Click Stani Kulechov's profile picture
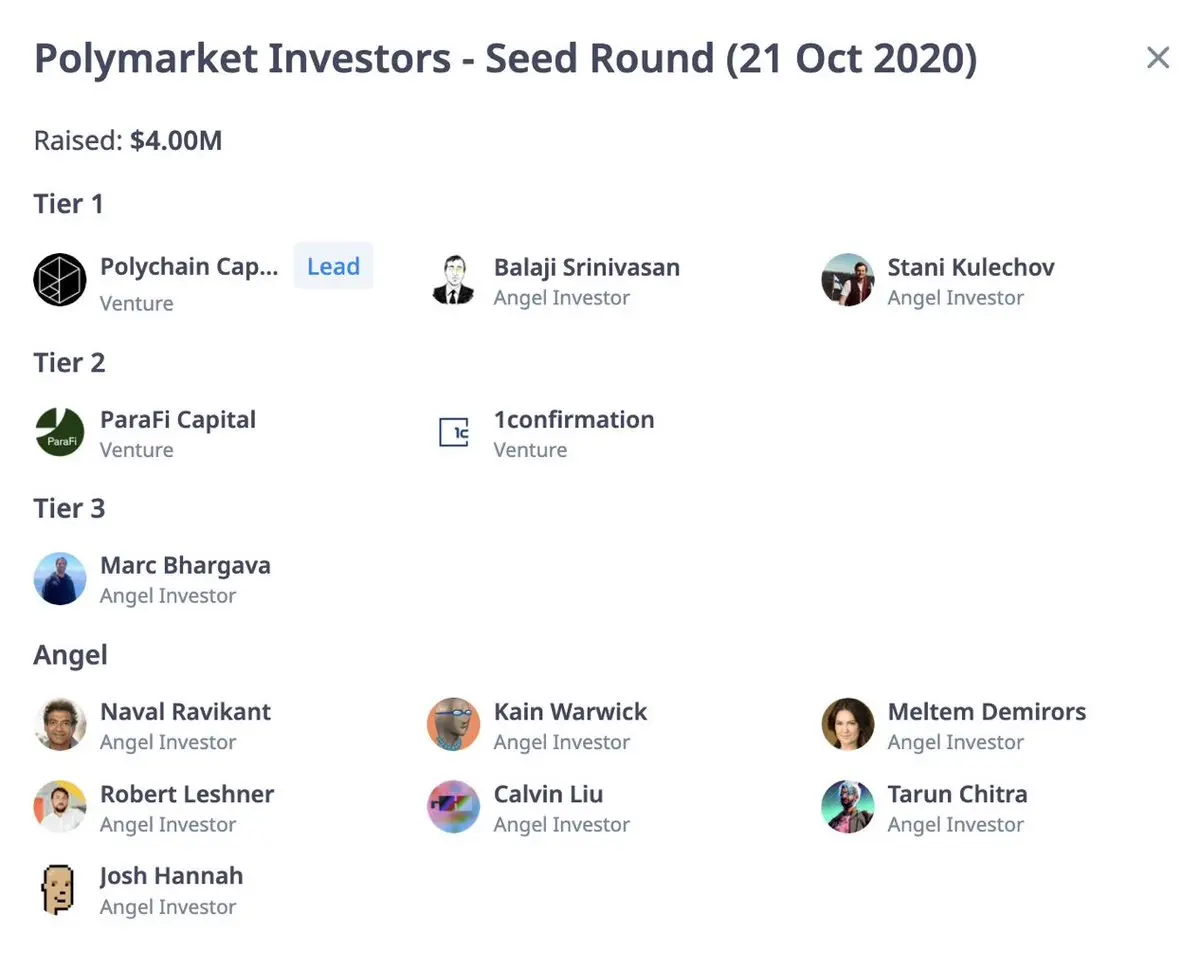Viewport: 1200px width, 969px height. click(848, 279)
